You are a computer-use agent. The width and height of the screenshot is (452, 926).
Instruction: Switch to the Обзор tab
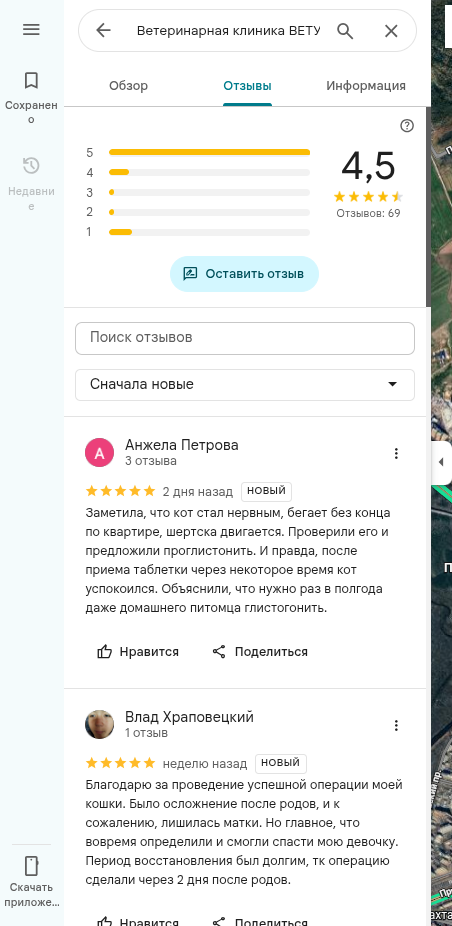[128, 86]
